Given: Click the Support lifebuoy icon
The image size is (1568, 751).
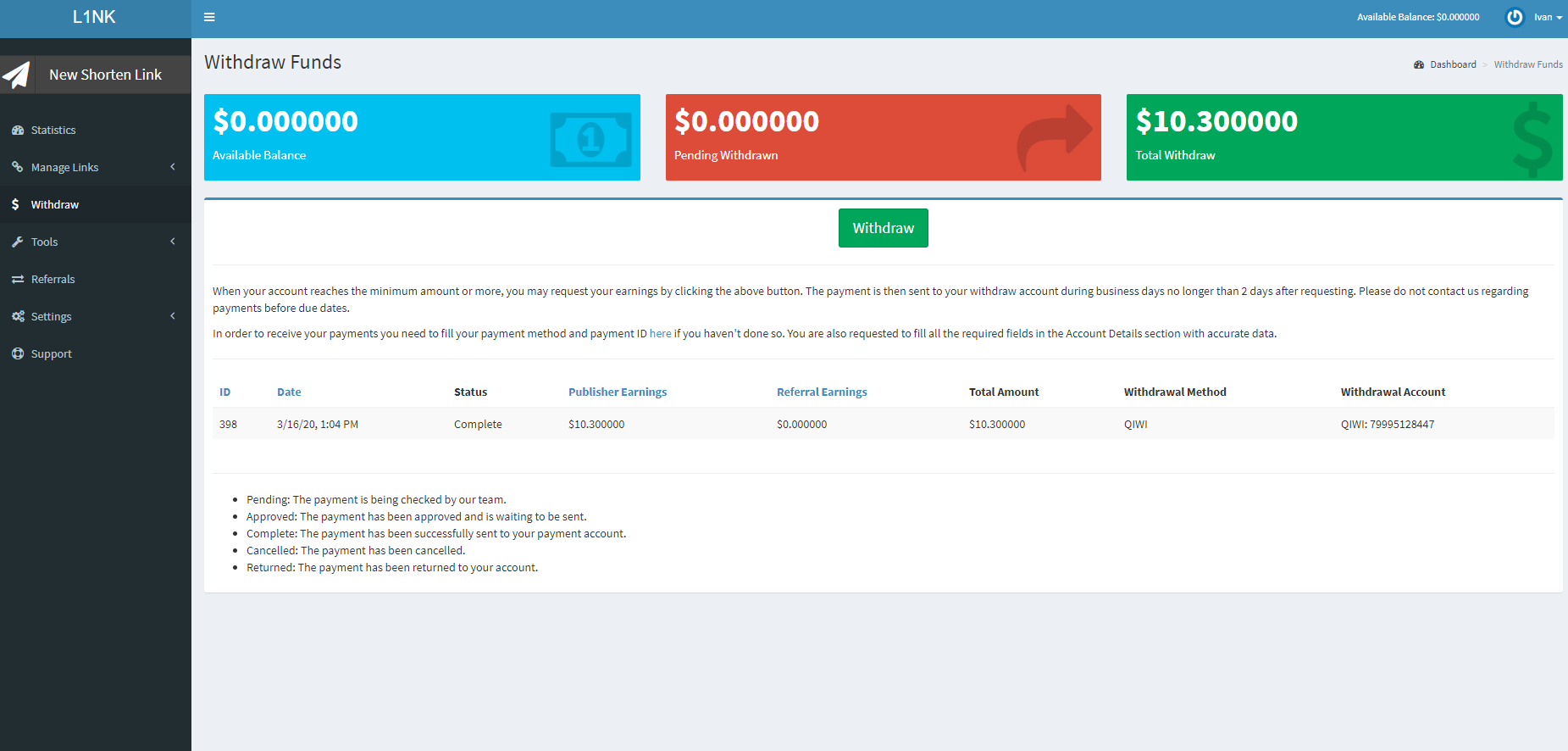Looking at the screenshot, I should point(18,353).
